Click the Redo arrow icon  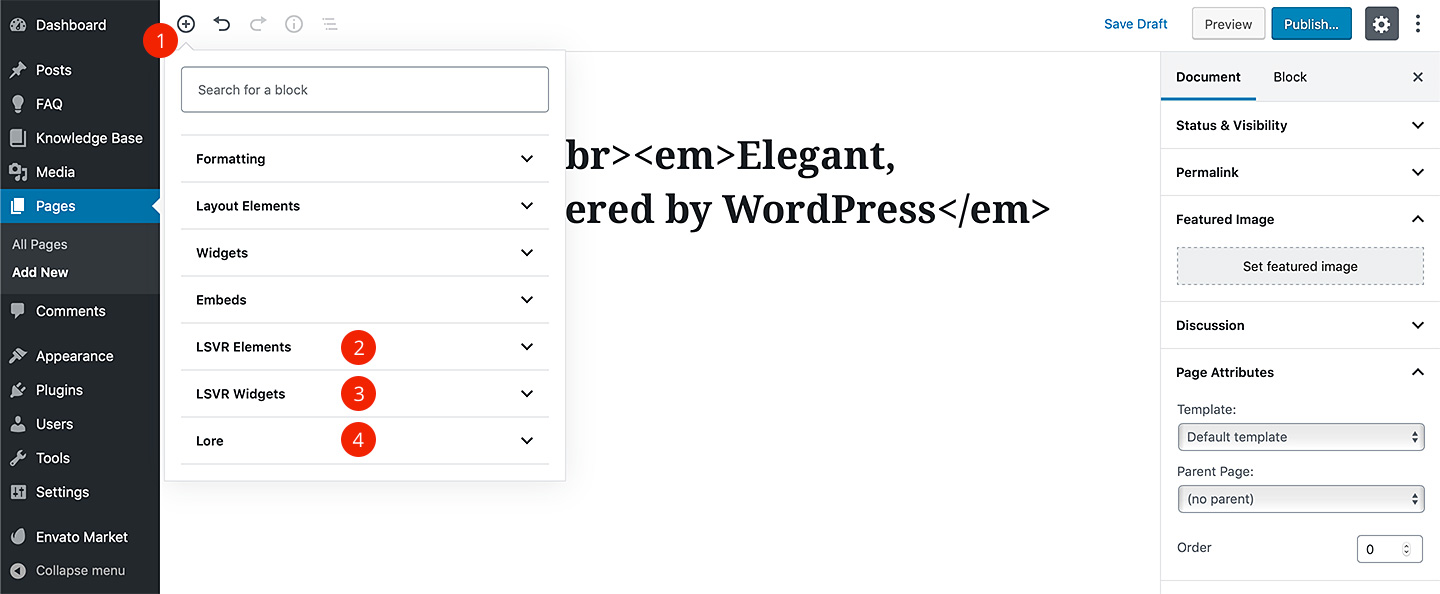(258, 24)
